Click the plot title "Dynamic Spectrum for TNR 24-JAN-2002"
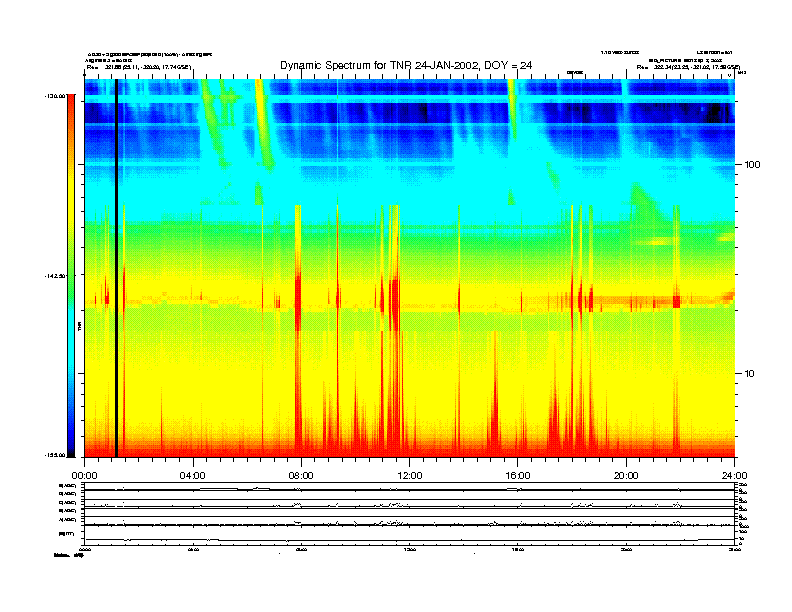Viewport: 792px width, 612px height. click(x=406, y=65)
